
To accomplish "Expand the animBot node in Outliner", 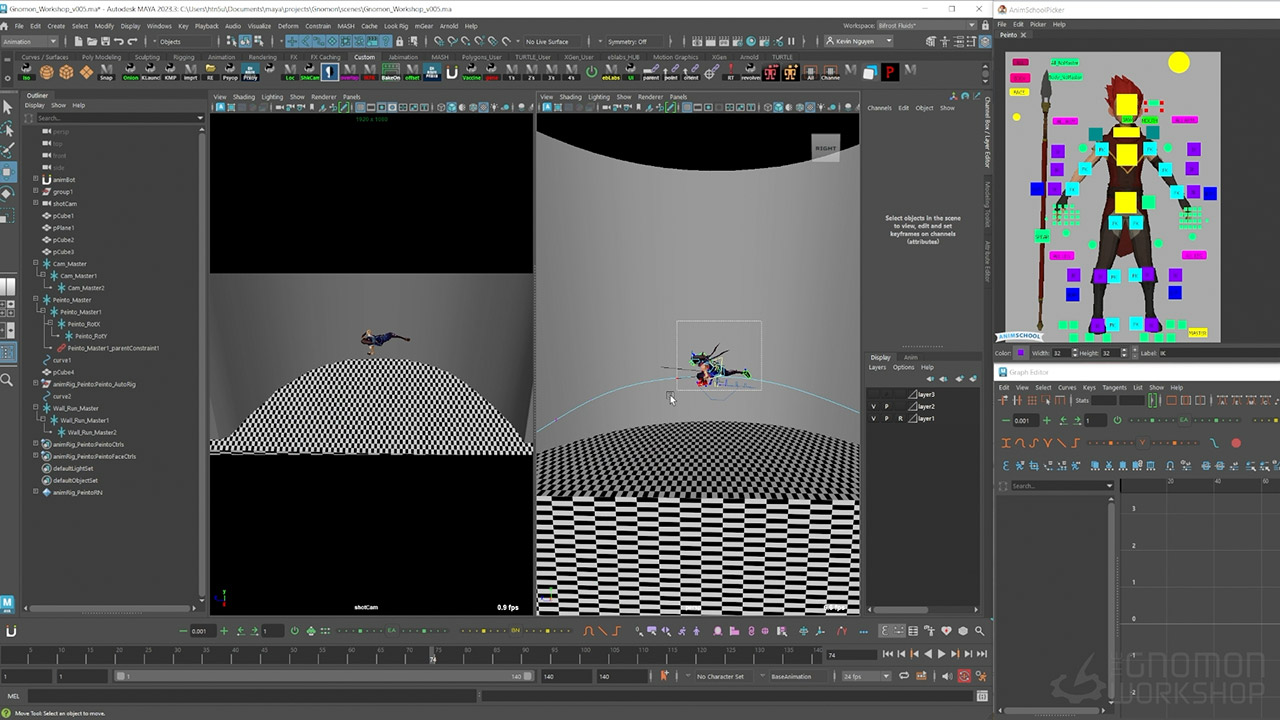I will pos(36,180).
